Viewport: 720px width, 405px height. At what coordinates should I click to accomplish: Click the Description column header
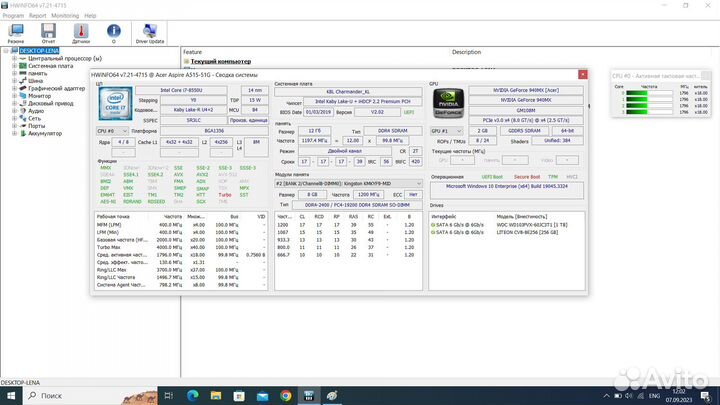pos(466,52)
